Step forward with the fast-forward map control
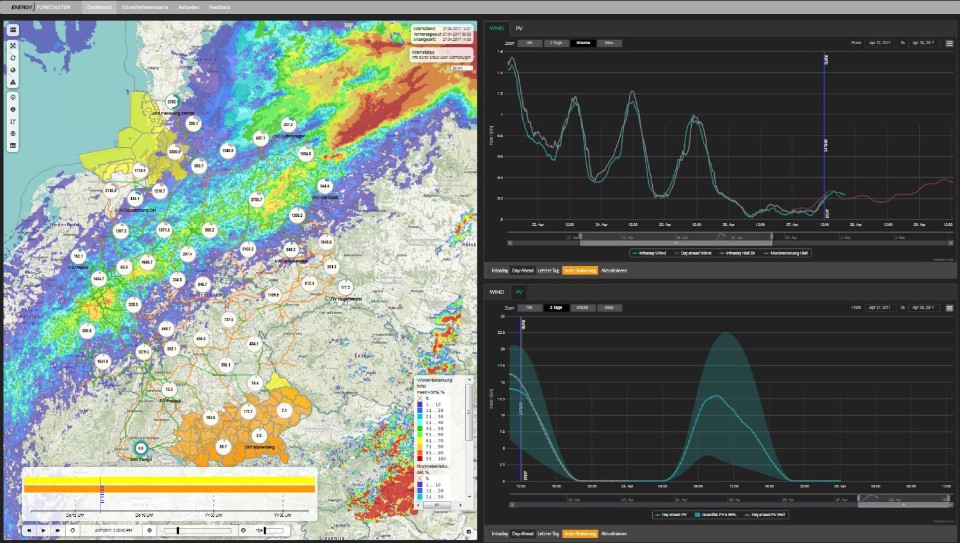This screenshot has width=960, height=543. [58, 530]
